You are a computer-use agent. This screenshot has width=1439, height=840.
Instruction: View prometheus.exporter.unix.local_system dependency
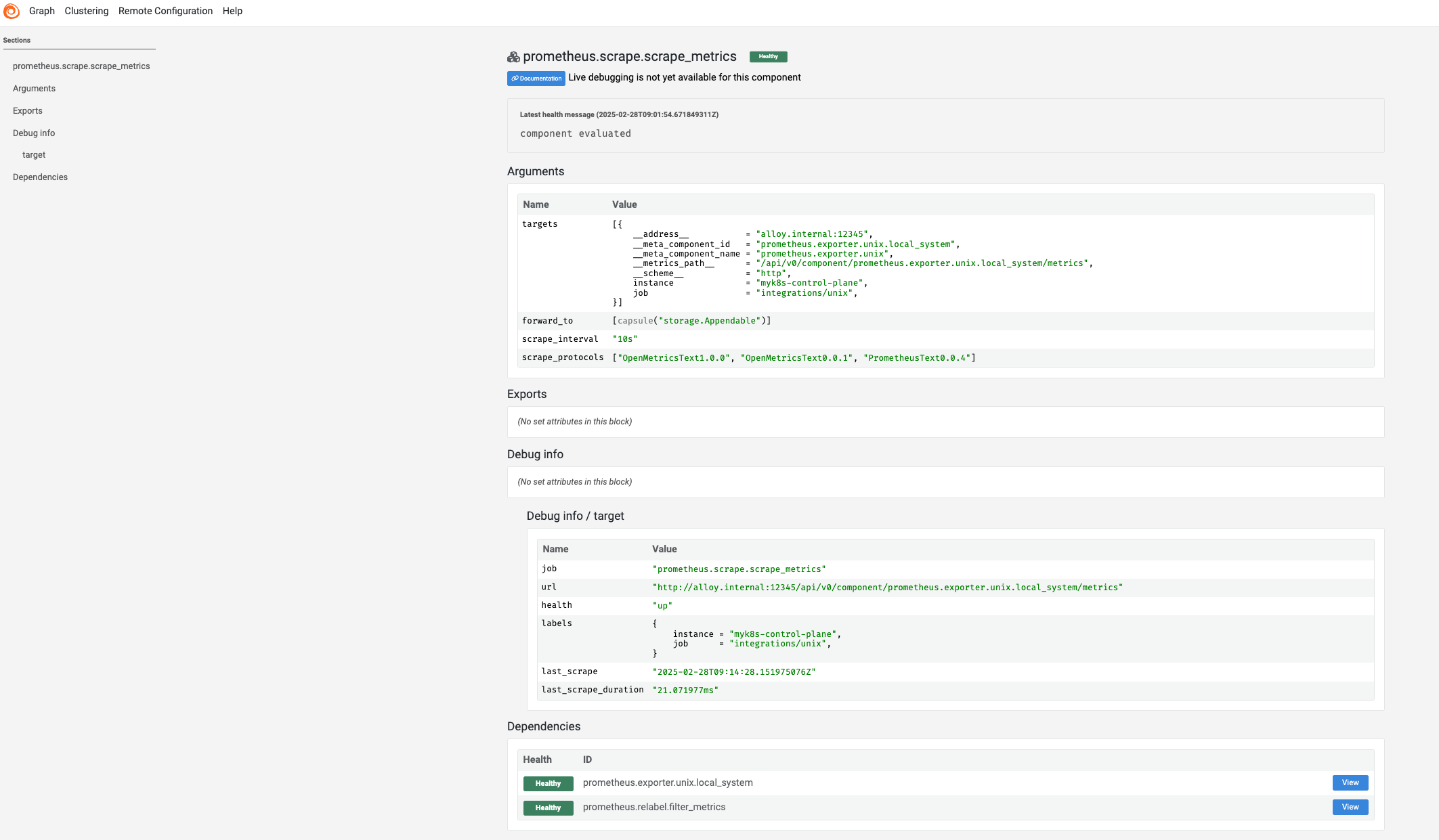coord(1350,782)
